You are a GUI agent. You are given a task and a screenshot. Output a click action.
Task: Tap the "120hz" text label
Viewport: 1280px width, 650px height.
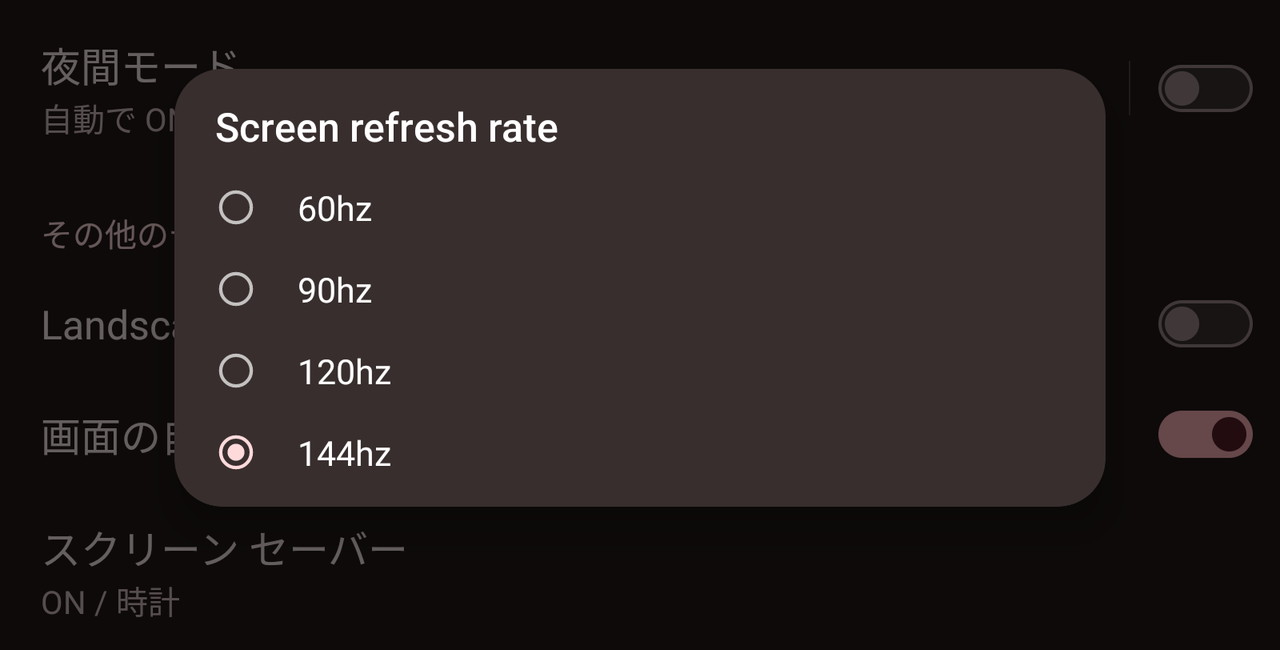click(x=344, y=373)
